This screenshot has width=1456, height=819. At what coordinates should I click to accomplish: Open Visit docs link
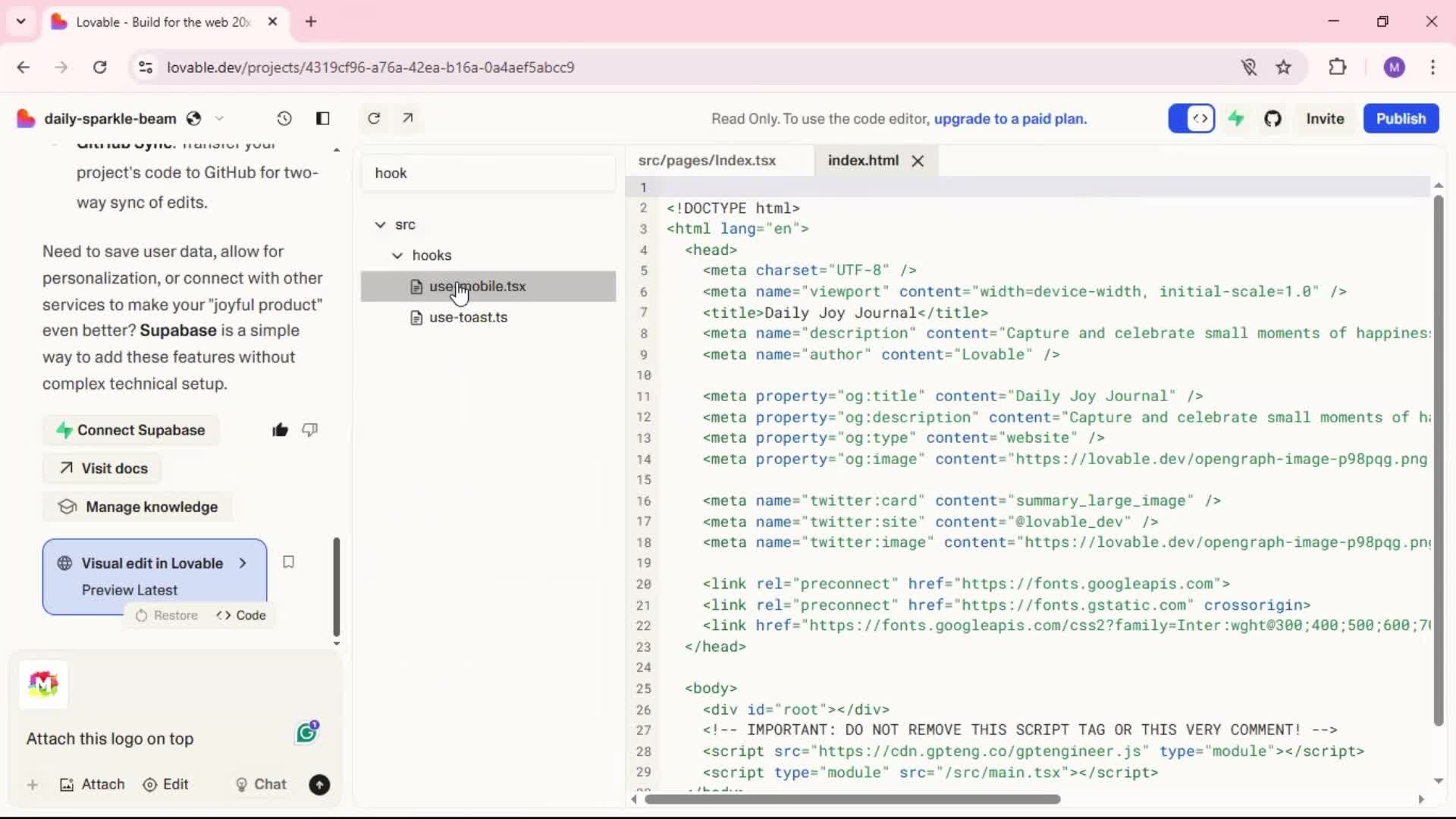pos(102,469)
